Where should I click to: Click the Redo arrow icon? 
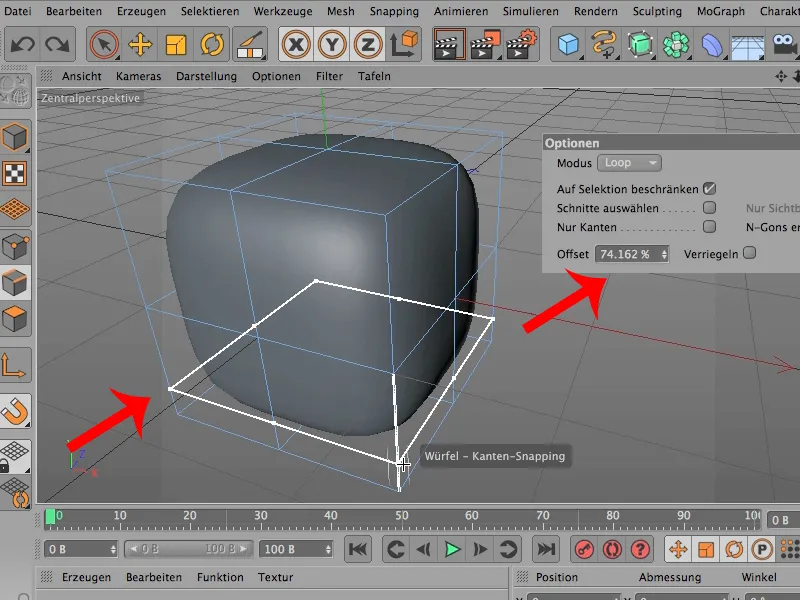click(x=57, y=44)
